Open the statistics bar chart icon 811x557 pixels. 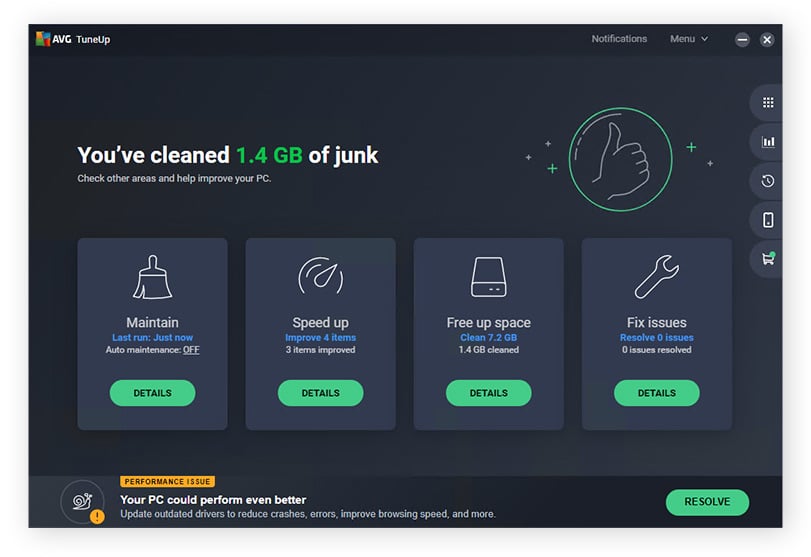768,142
